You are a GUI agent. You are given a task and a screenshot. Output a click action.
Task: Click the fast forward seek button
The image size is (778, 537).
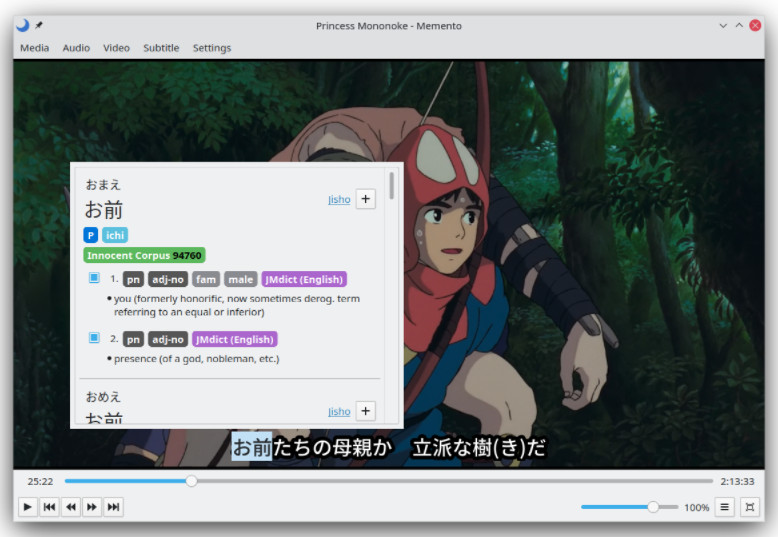[92, 507]
